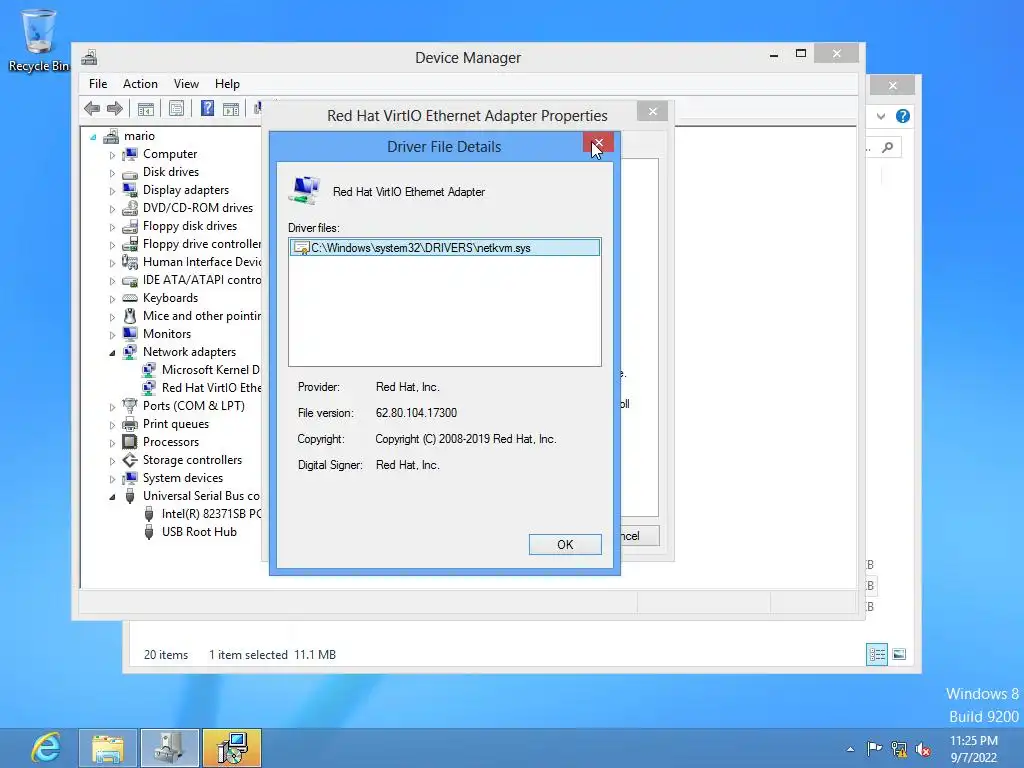The height and width of the screenshot is (768, 1024).
Task: Expand the Processors category
Action: click(x=112, y=443)
